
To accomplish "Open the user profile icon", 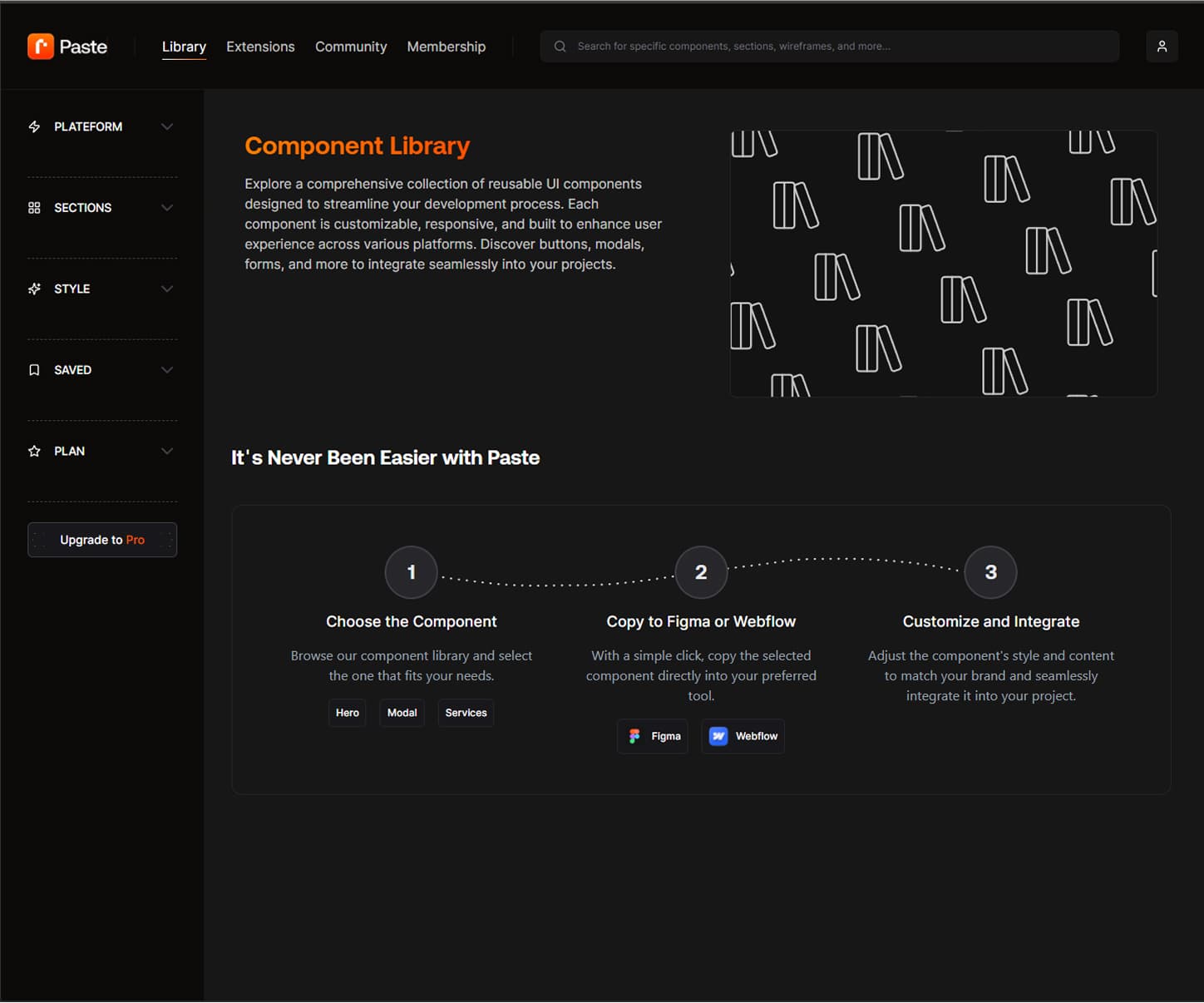I will point(1162,47).
